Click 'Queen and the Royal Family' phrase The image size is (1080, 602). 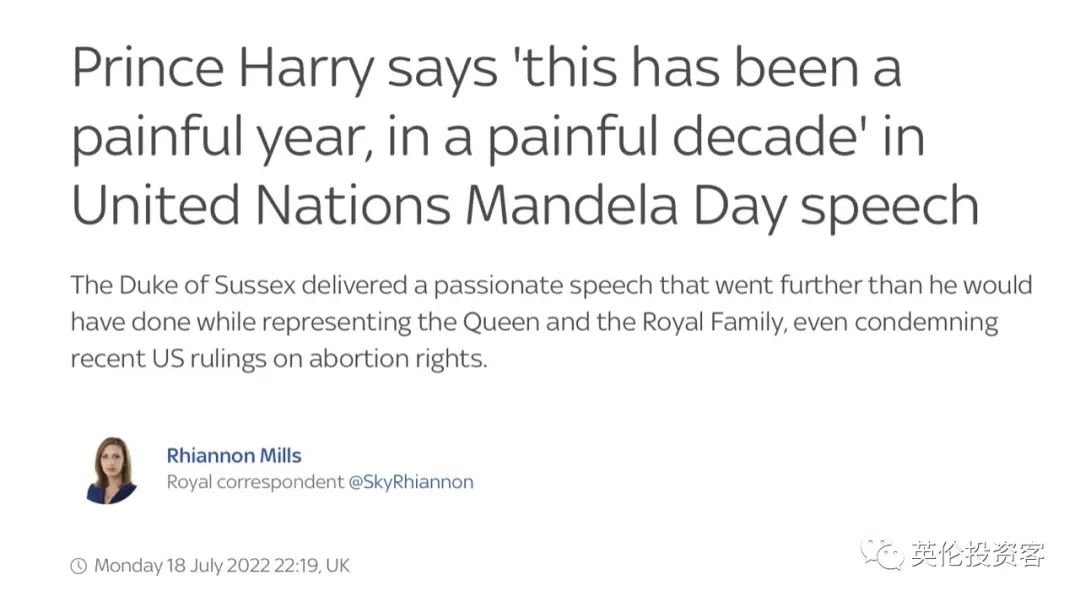click(x=624, y=322)
